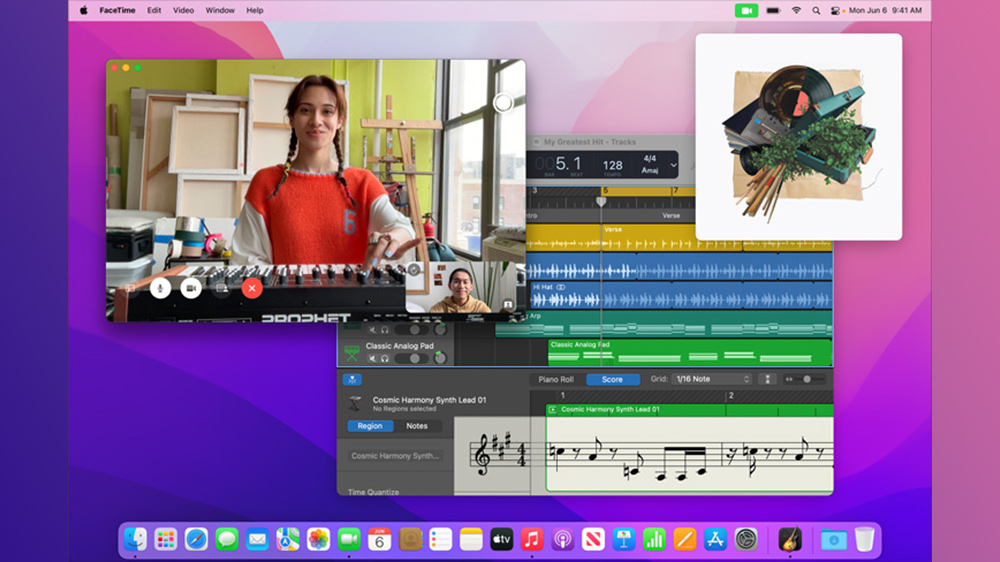The height and width of the screenshot is (562, 1000).
Task: Solo the Classic Analog Pad track
Action: coord(385,359)
